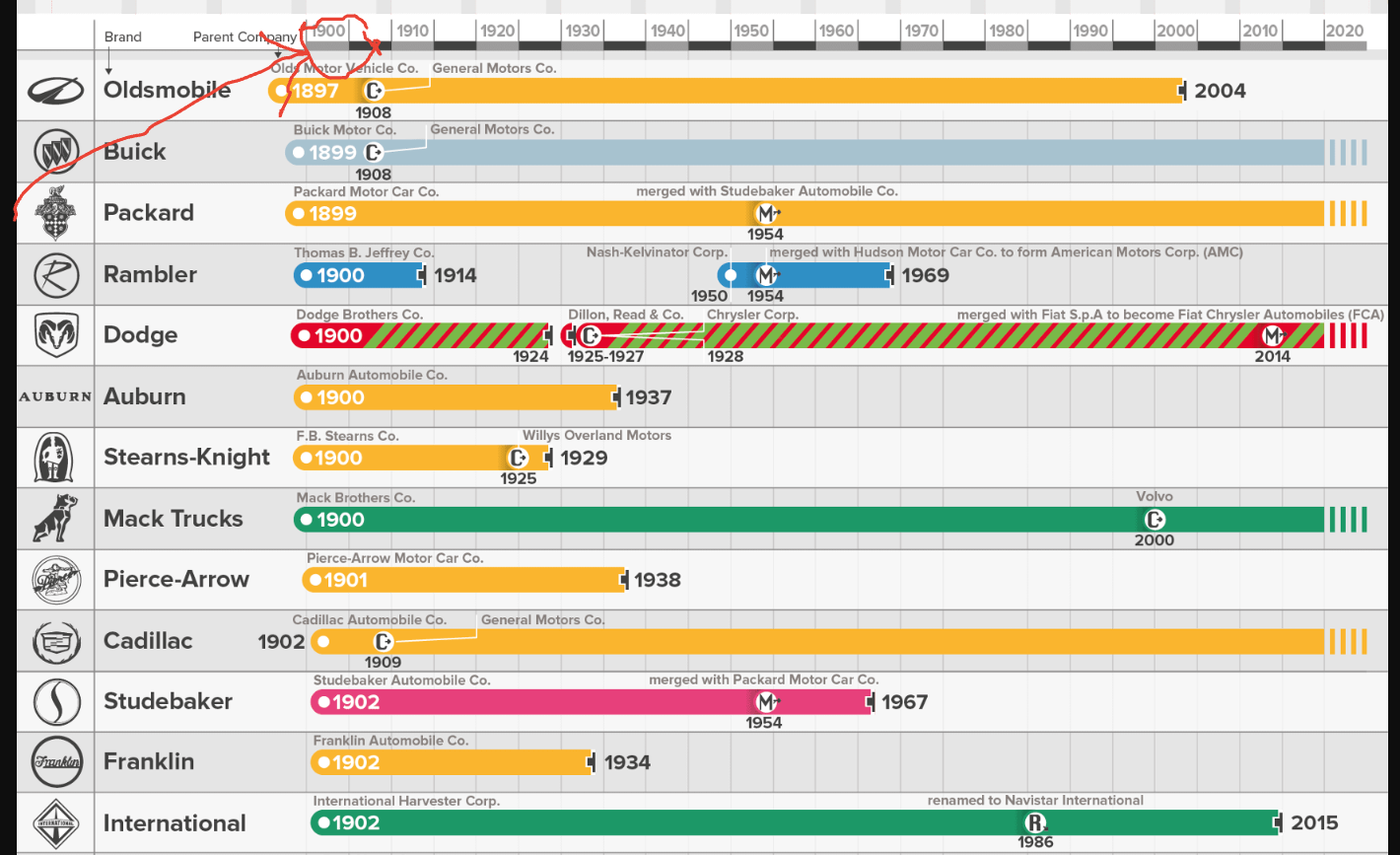Select the 1902 start year on Studebaker's bar
Viewport: 1400px width, 855px height.
[356, 702]
